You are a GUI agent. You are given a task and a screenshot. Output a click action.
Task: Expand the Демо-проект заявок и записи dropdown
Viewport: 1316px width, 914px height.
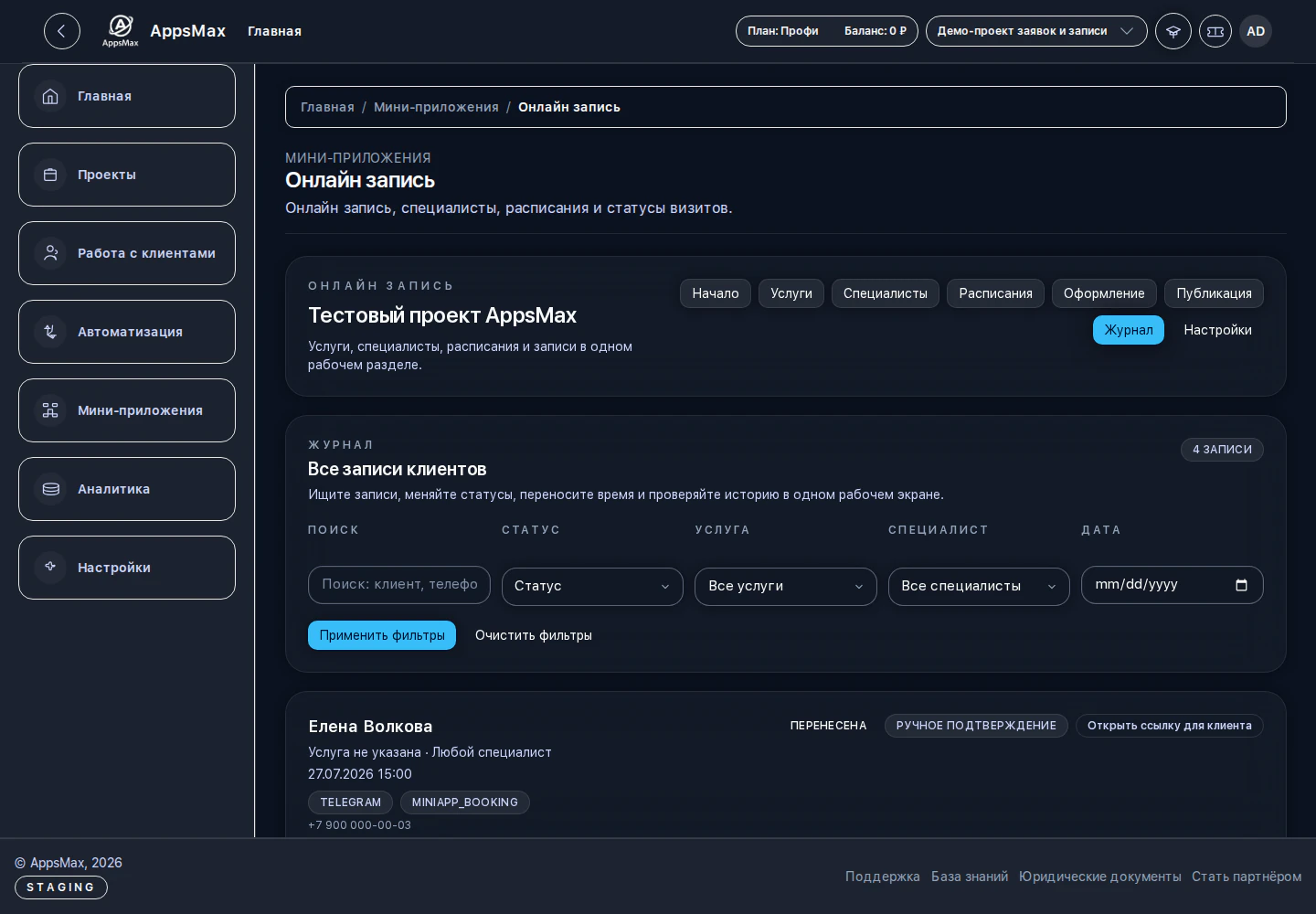[1036, 31]
